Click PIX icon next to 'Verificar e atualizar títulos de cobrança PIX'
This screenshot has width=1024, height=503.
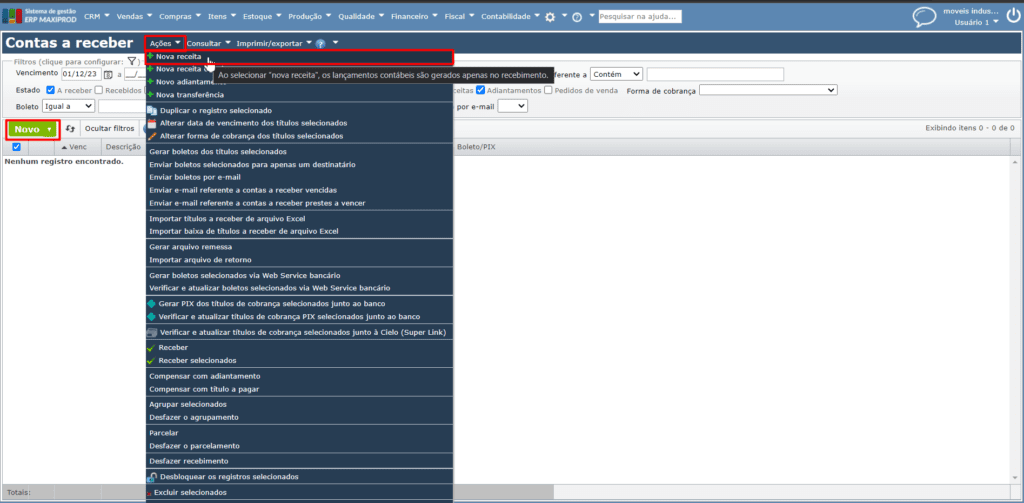point(152,317)
